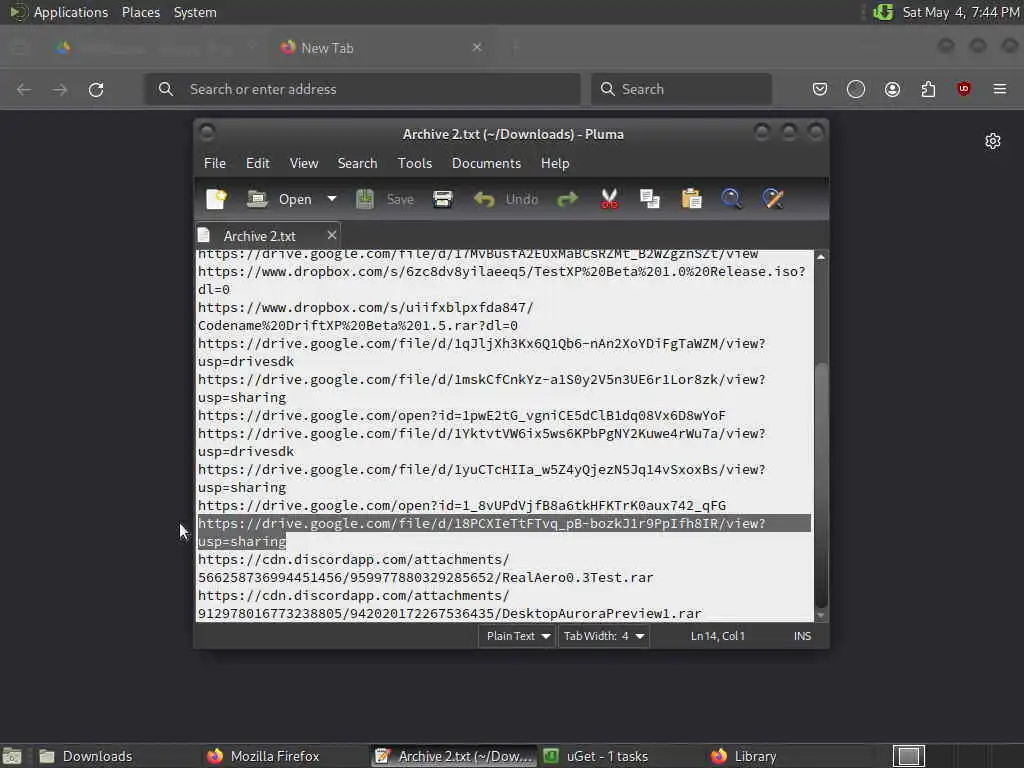Screen dimensions: 1024x768
Task: Print the document using the printer icon
Action: click(443, 199)
